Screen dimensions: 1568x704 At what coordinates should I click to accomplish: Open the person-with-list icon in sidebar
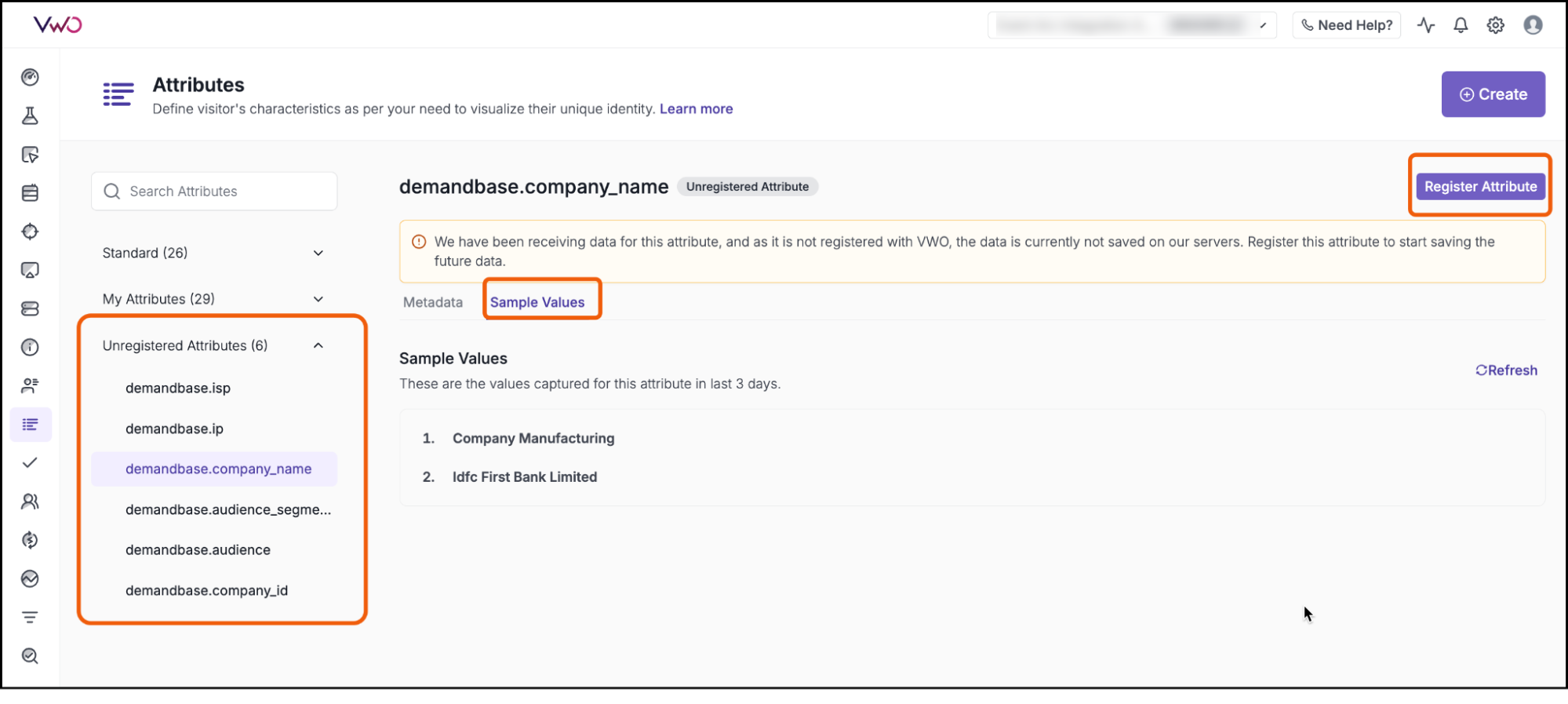[30, 385]
